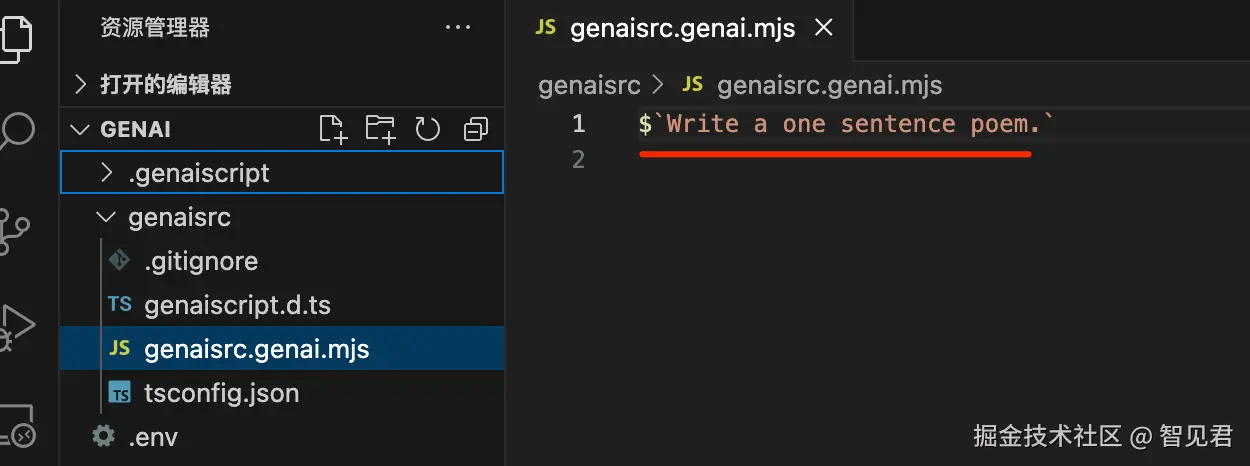The image size is (1250, 466).
Task: Collapse the genaisrc folder
Action: [x=180, y=217]
